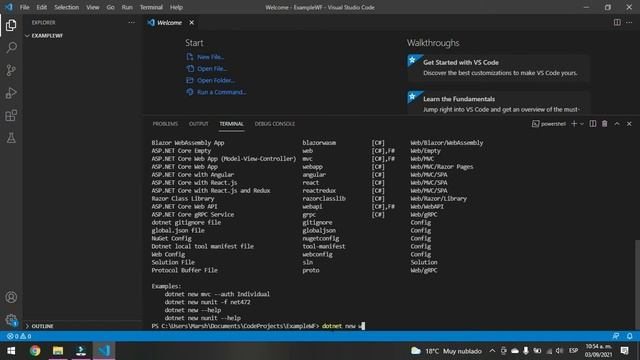Screen dimensions: 640x360
Task: Open the File menu
Action: coord(24,7)
